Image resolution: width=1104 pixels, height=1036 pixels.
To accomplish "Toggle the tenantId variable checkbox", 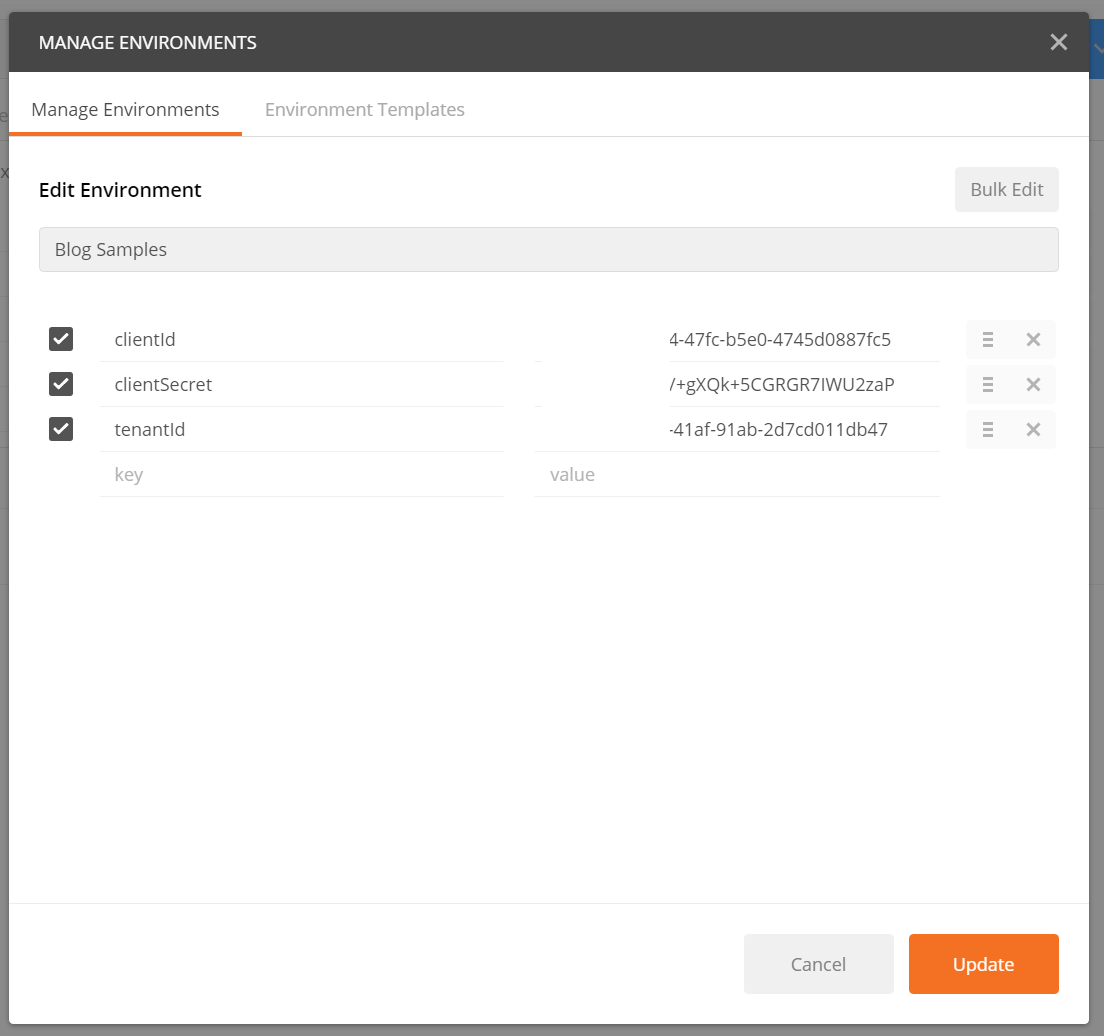I will tap(61, 429).
